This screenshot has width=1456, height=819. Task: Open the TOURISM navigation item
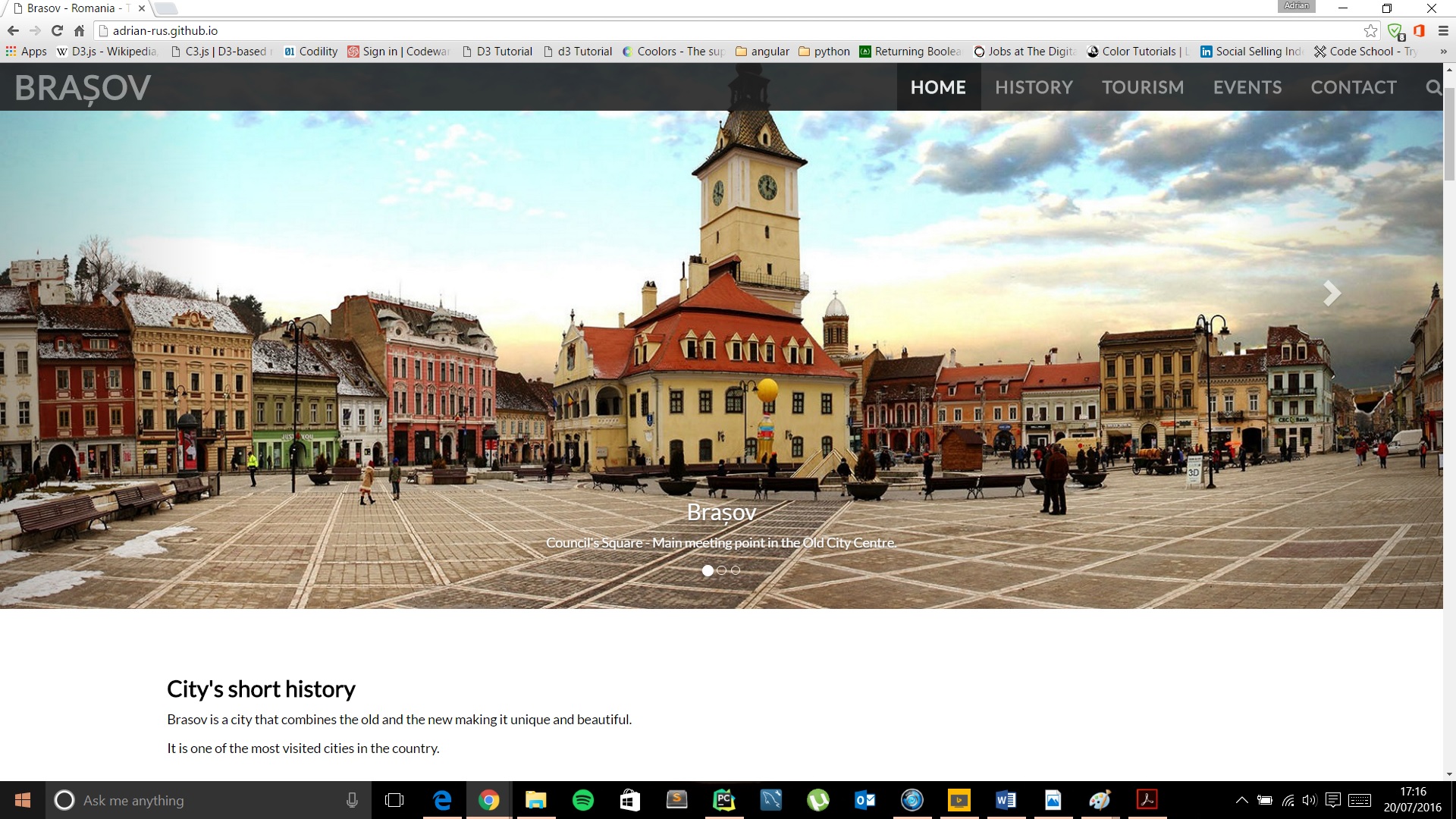coord(1143,87)
